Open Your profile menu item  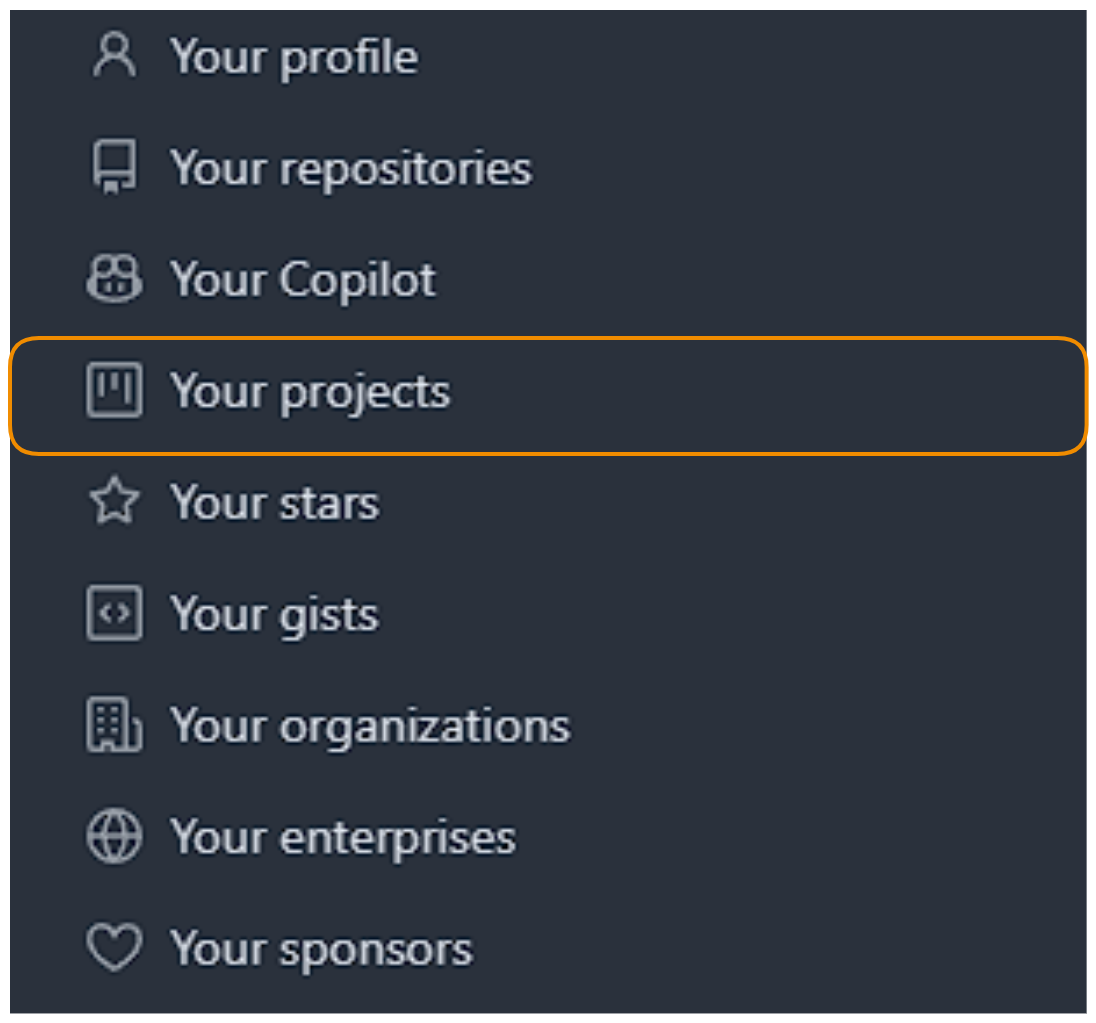point(294,57)
